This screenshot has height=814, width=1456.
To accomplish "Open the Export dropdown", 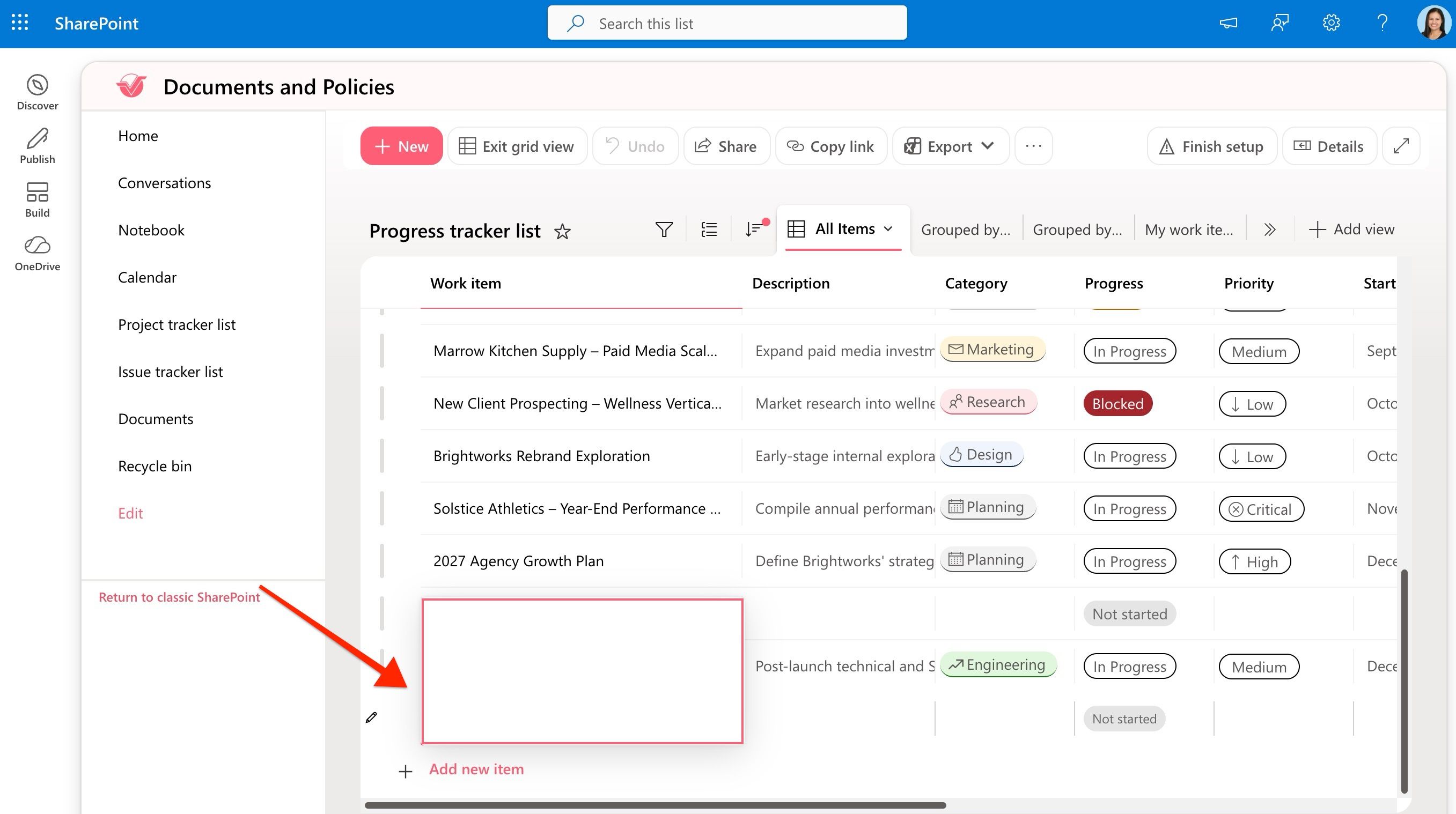I will [x=951, y=146].
